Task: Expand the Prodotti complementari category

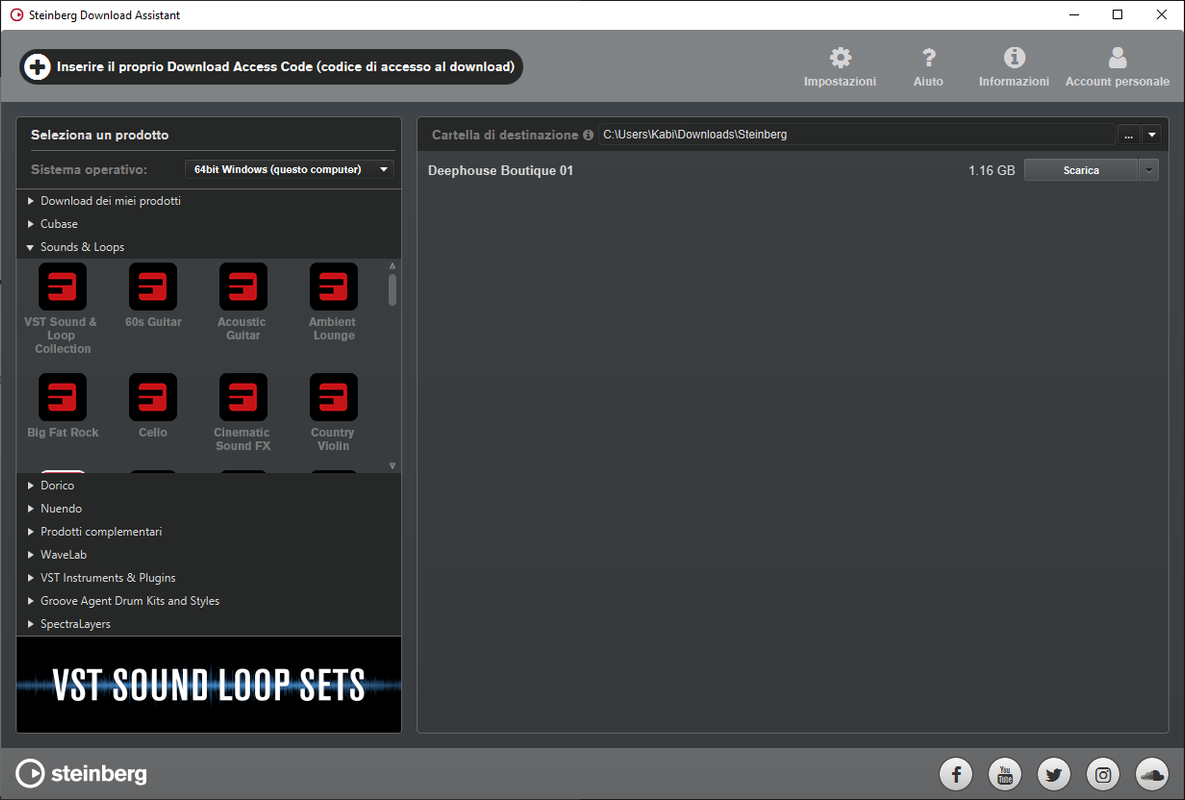Action: (x=30, y=532)
